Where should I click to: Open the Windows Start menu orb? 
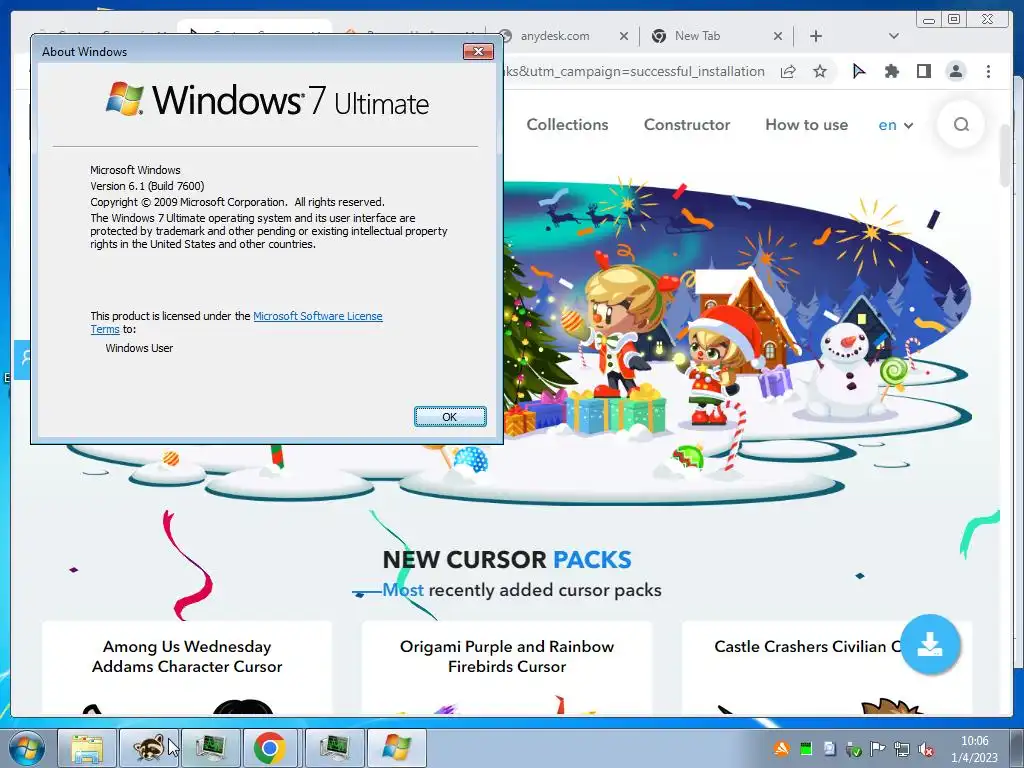[27, 748]
